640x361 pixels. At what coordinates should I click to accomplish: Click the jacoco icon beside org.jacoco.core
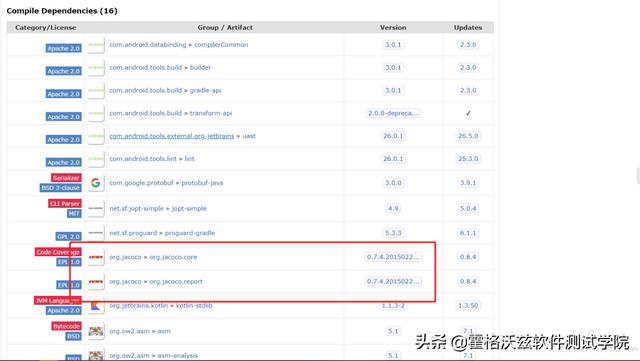96,257
